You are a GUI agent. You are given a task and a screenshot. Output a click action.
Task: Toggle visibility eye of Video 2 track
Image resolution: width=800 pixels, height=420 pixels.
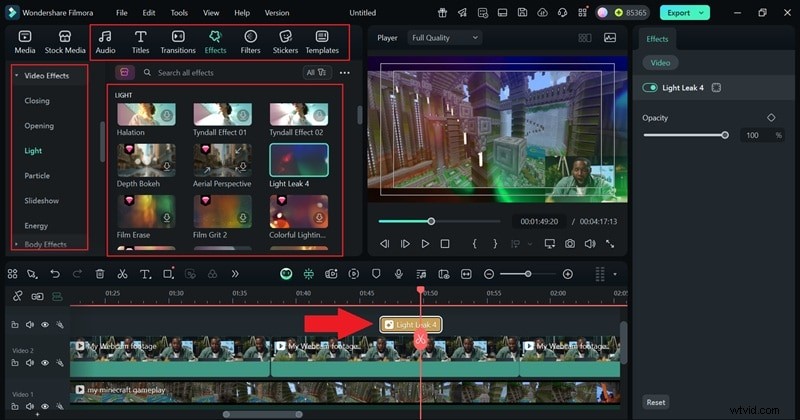coord(45,363)
